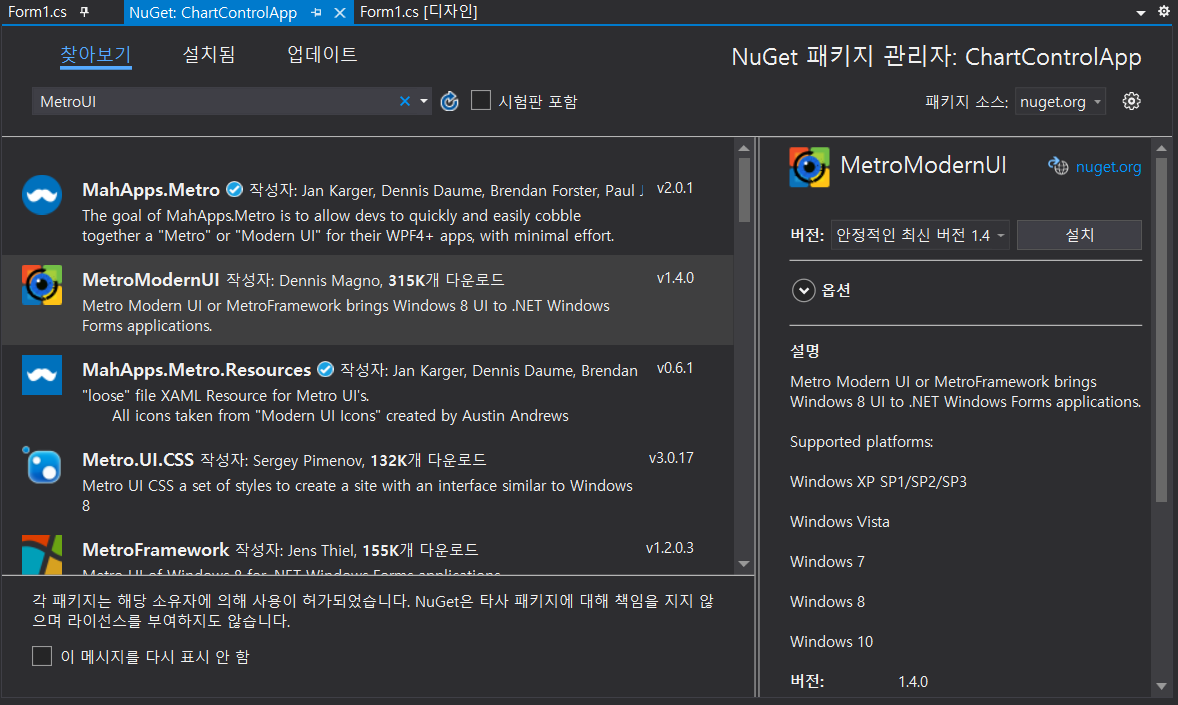Refresh the package search results
Viewport: 1178px width, 705px height.
pos(449,101)
